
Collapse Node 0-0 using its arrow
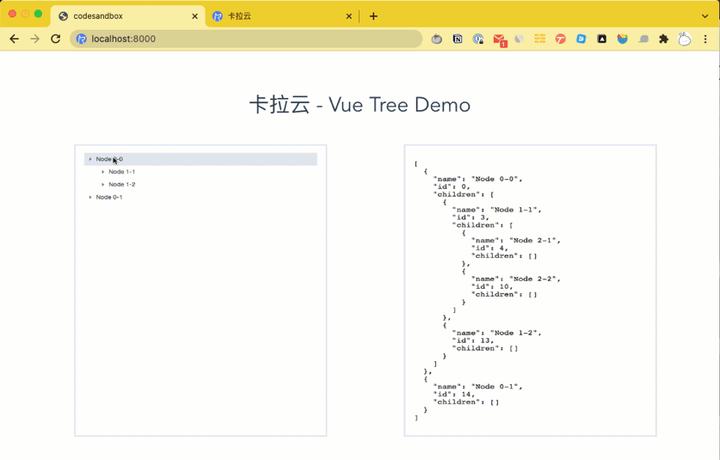point(90,159)
